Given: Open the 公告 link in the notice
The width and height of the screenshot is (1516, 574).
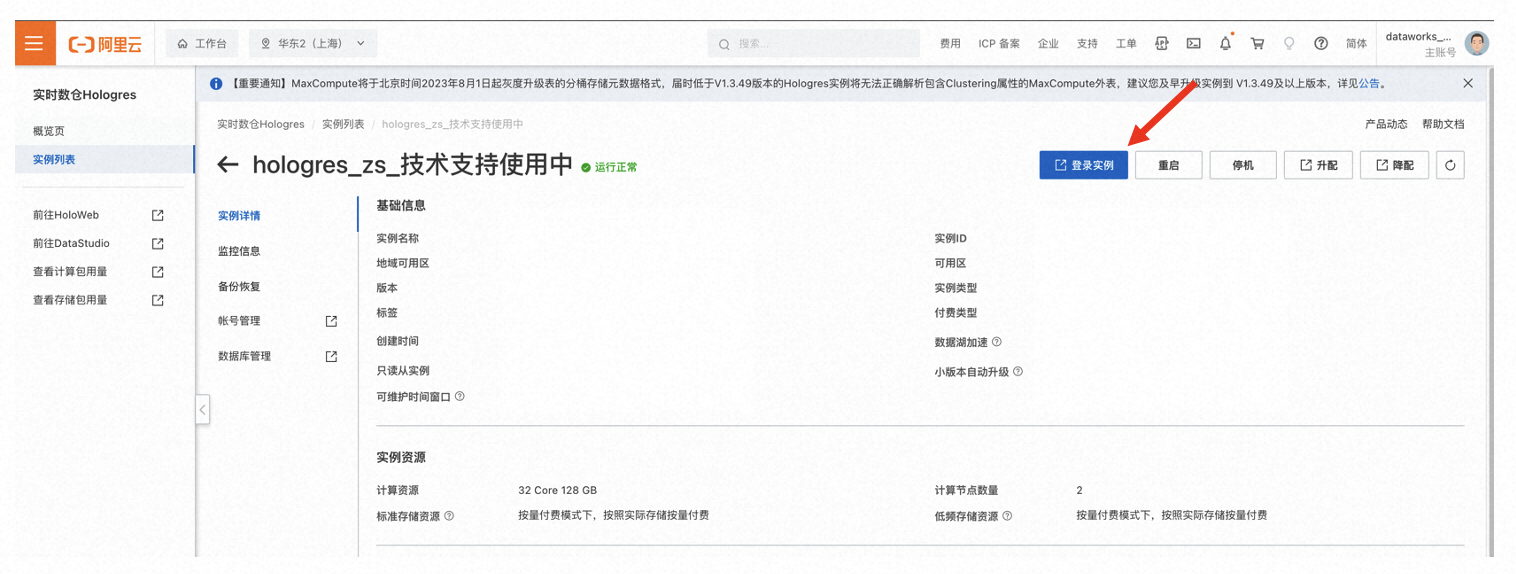Looking at the screenshot, I should (x=1369, y=83).
